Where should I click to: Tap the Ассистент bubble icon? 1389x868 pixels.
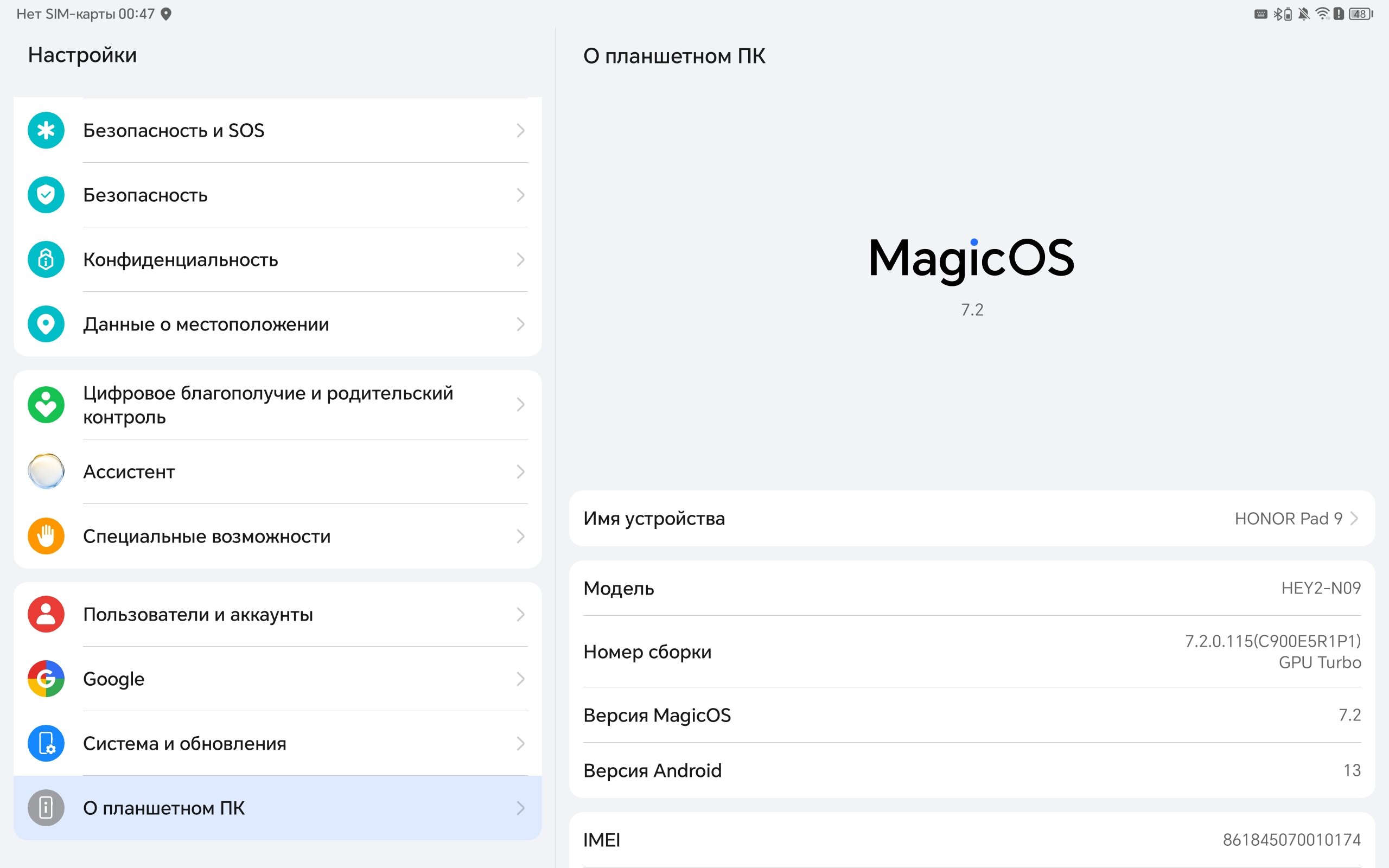click(46, 471)
